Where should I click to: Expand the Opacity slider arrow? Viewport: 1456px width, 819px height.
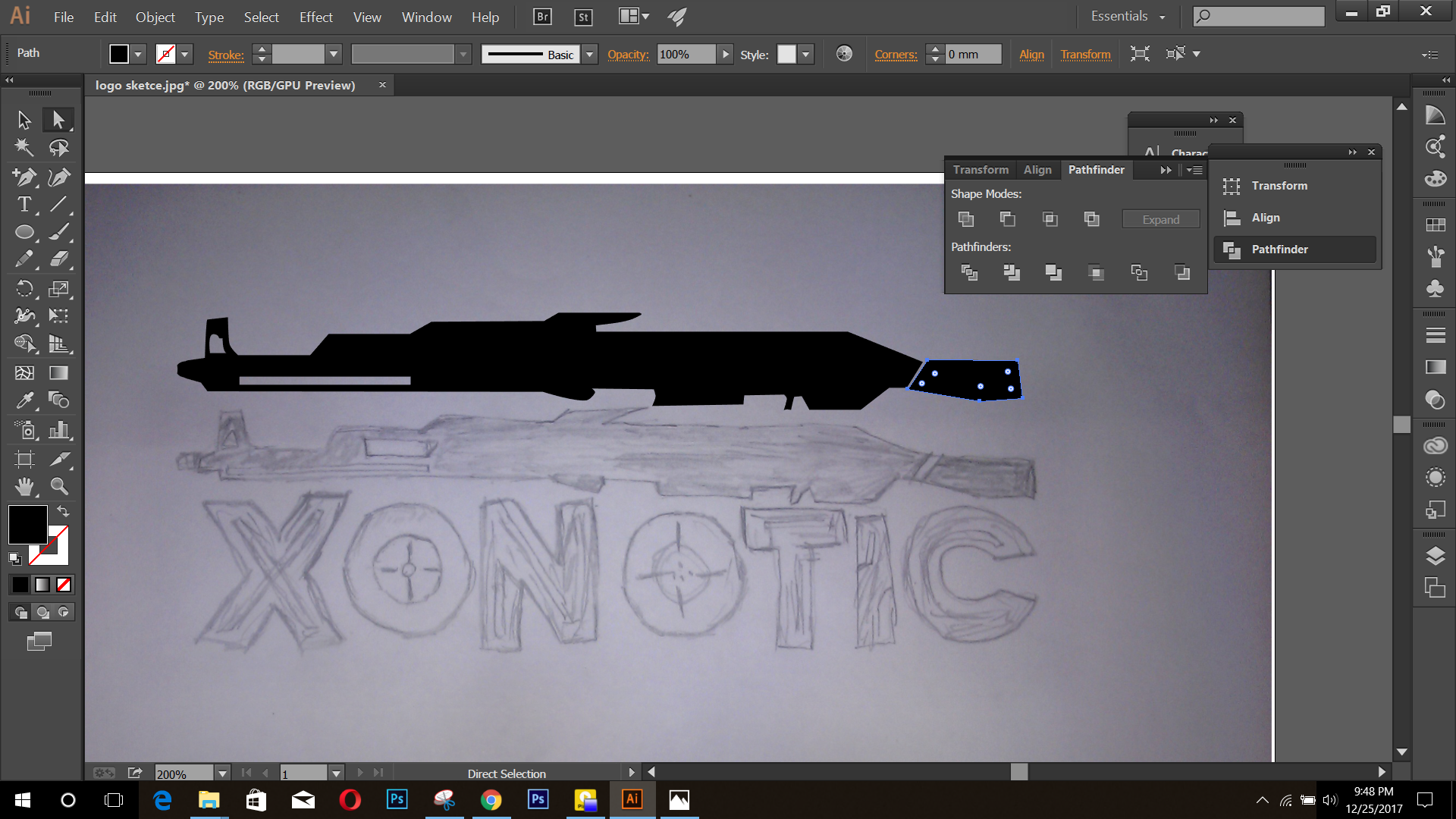pos(725,55)
